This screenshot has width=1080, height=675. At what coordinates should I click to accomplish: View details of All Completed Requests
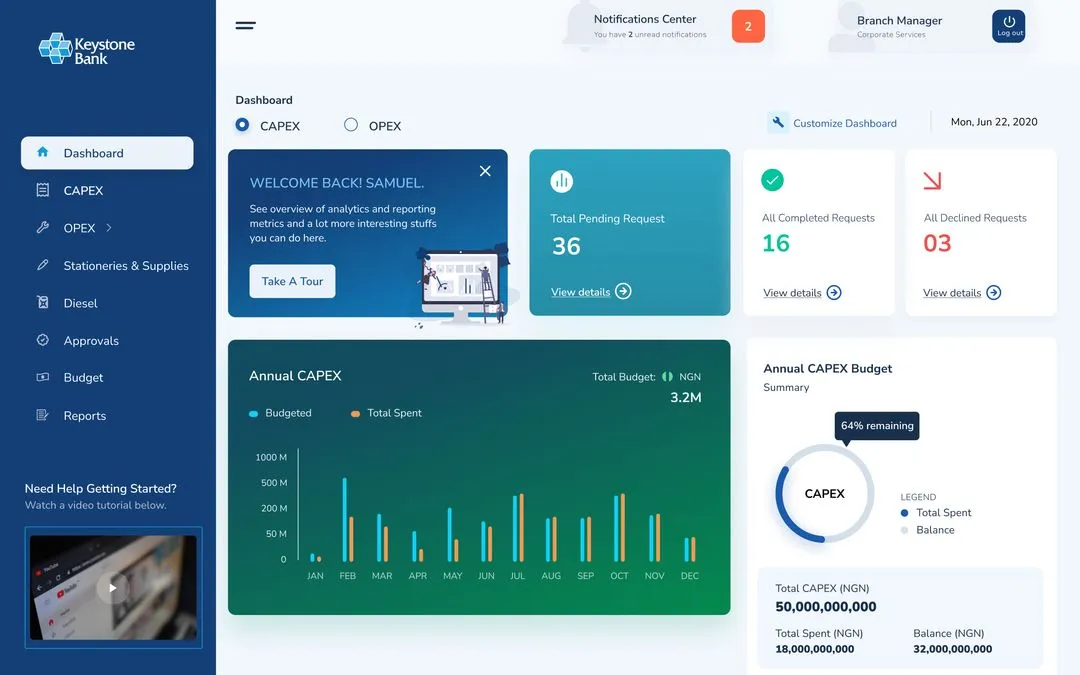pos(792,293)
